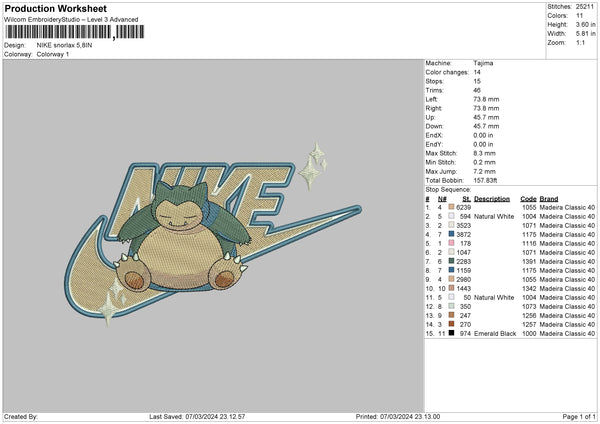Click the white swatch beside stitch count 594
This screenshot has width=600, height=424.
click(452, 216)
